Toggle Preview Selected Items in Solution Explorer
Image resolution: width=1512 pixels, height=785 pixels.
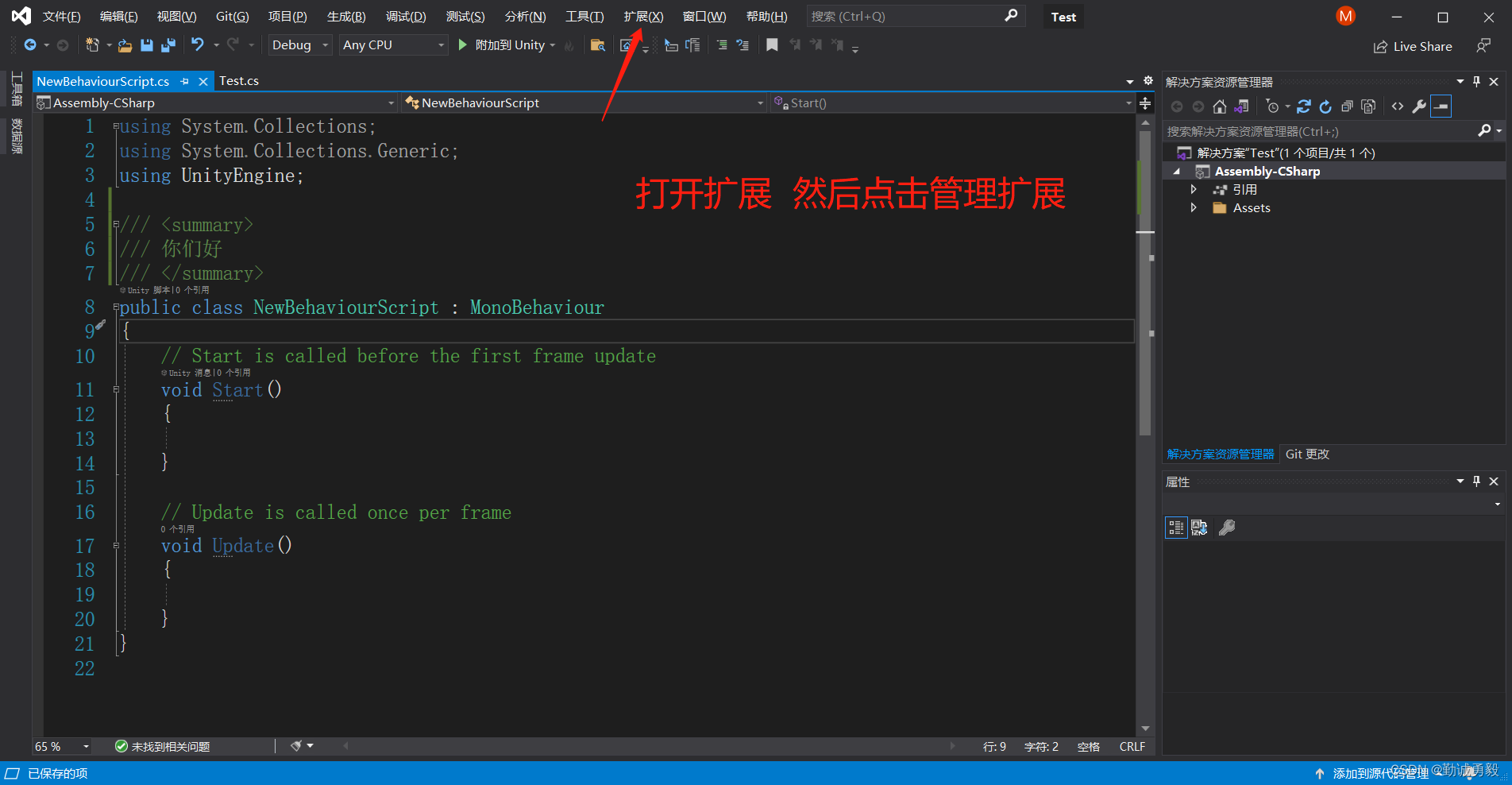(x=1441, y=106)
